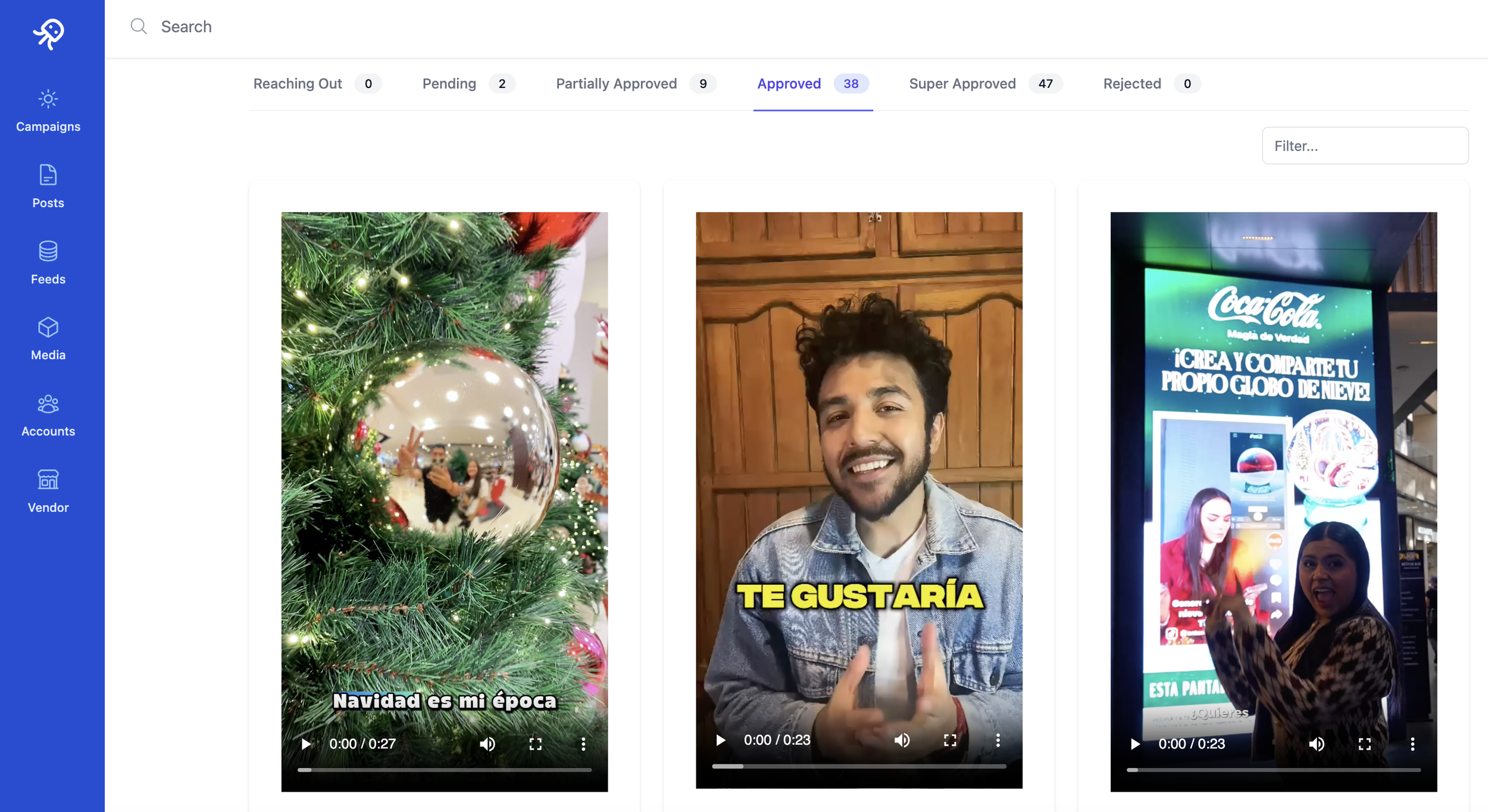This screenshot has width=1488, height=812.
Task: Open the Media cube icon
Action: click(48, 327)
